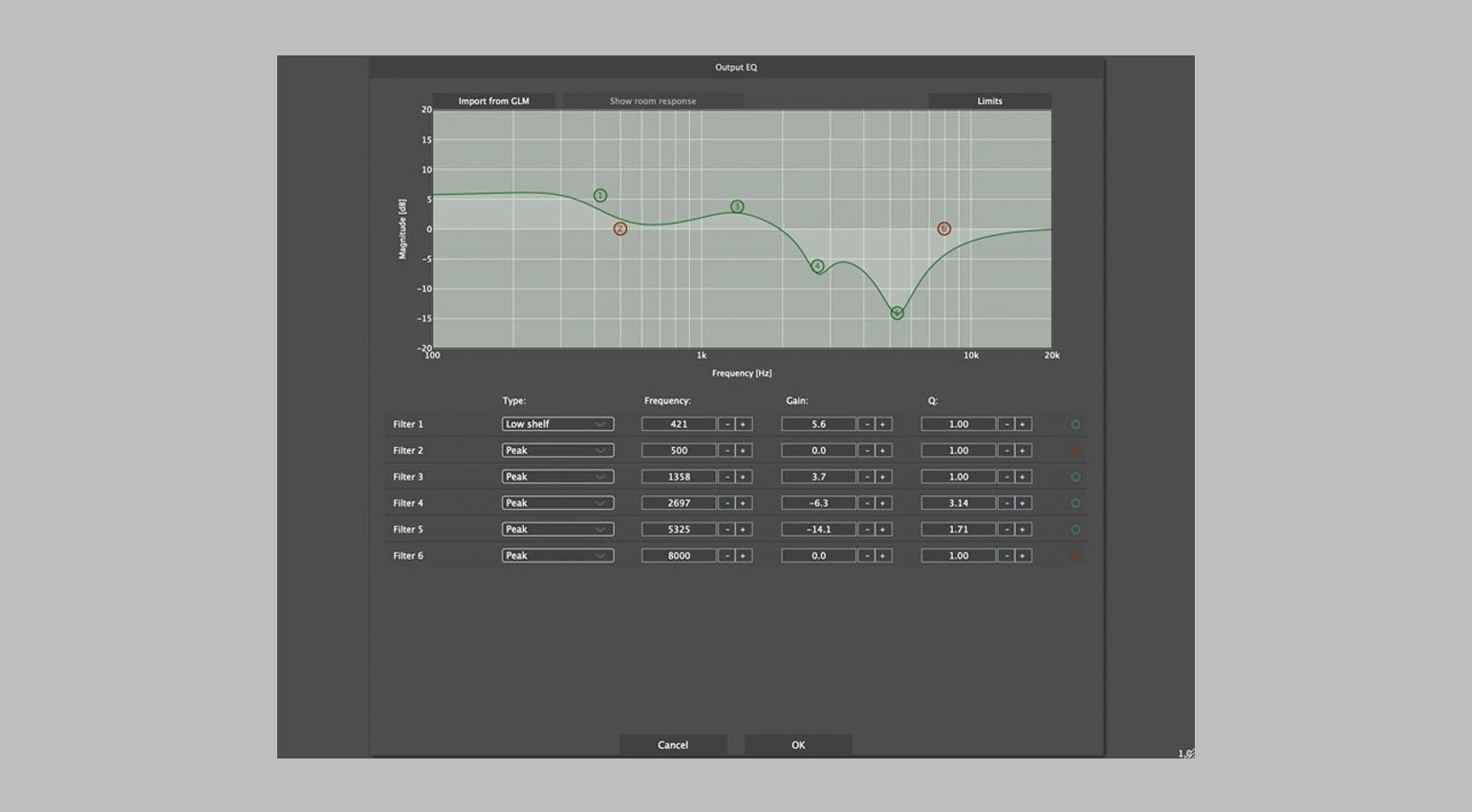
Task: Increase Filter 4 gain with plus
Action: coord(883,502)
